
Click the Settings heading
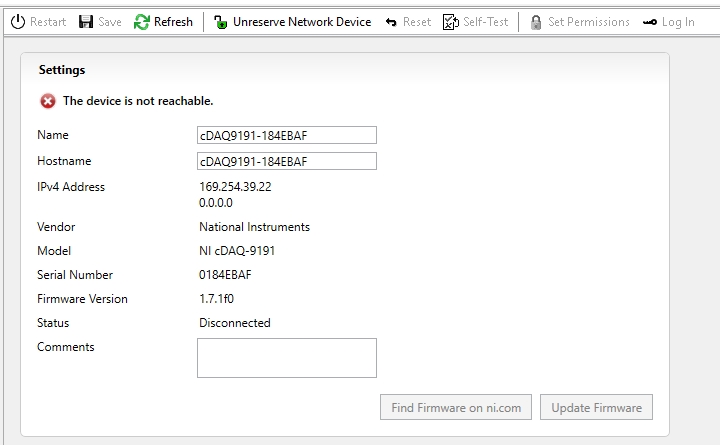(x=62, y=70)
